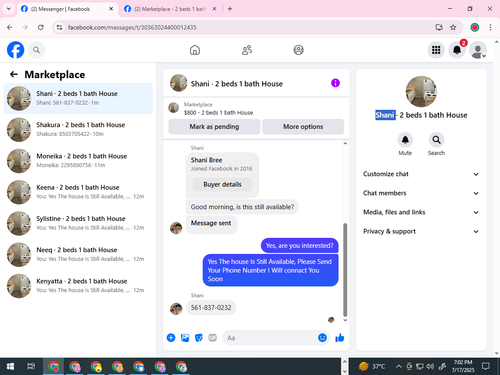
Task: Go back in the browser history
Action: coord(10,27)
